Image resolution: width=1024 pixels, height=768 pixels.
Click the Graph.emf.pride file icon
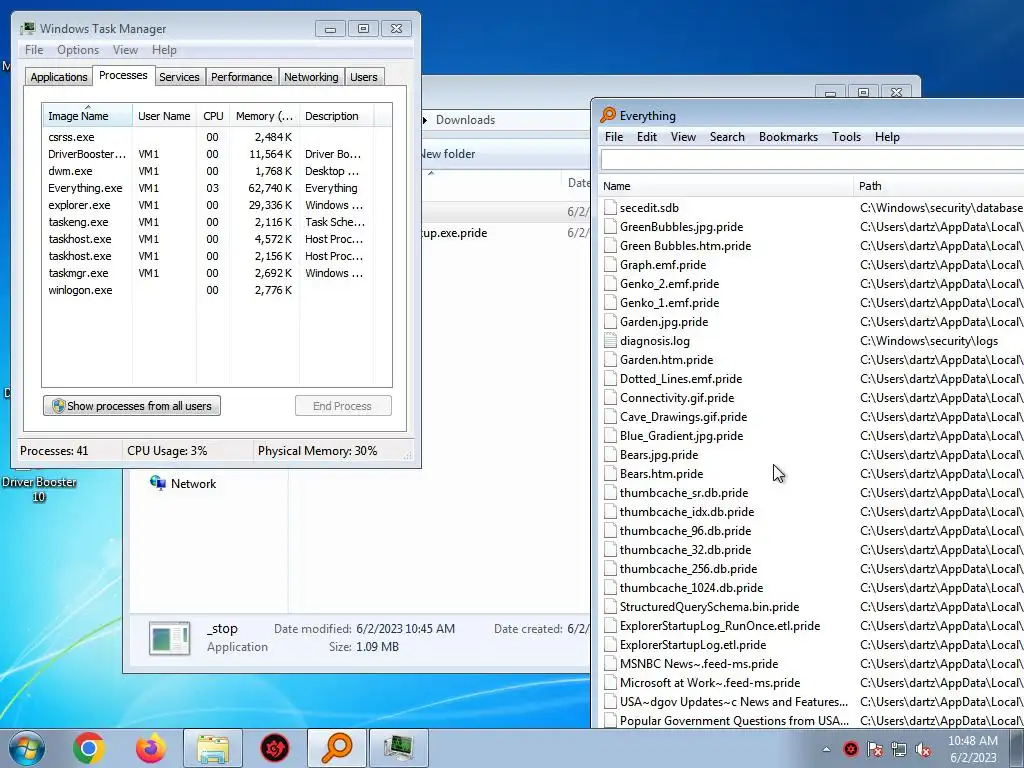(610, 264)
